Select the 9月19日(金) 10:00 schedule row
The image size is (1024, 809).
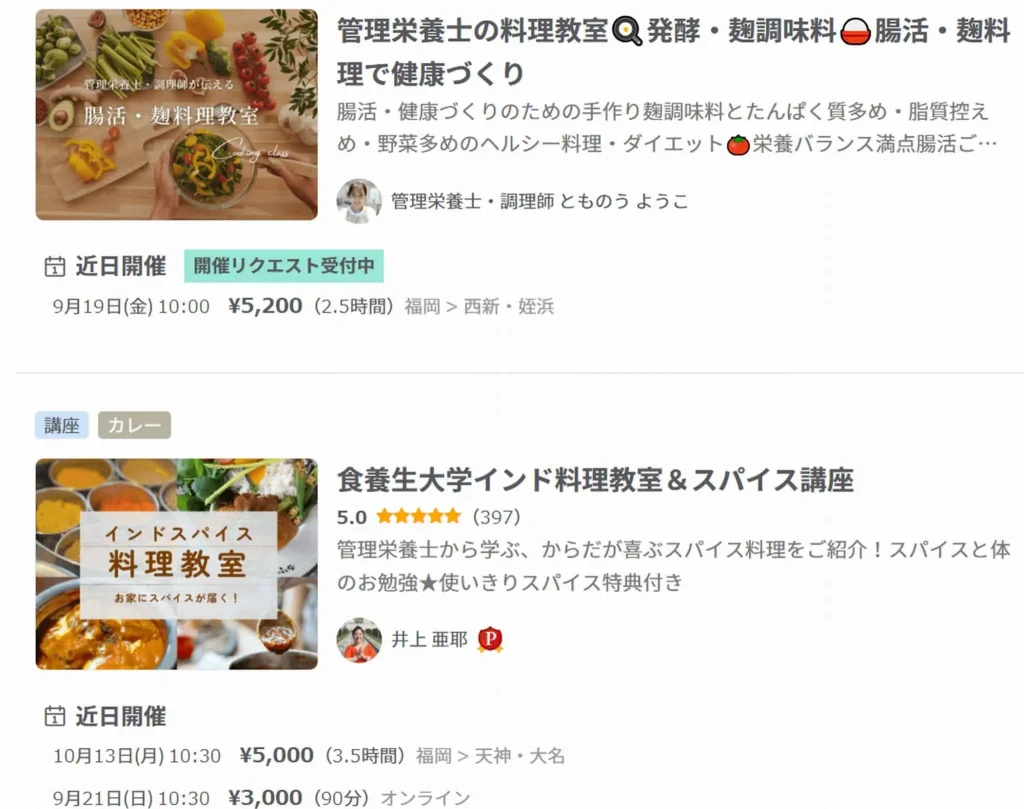[304, 306]
